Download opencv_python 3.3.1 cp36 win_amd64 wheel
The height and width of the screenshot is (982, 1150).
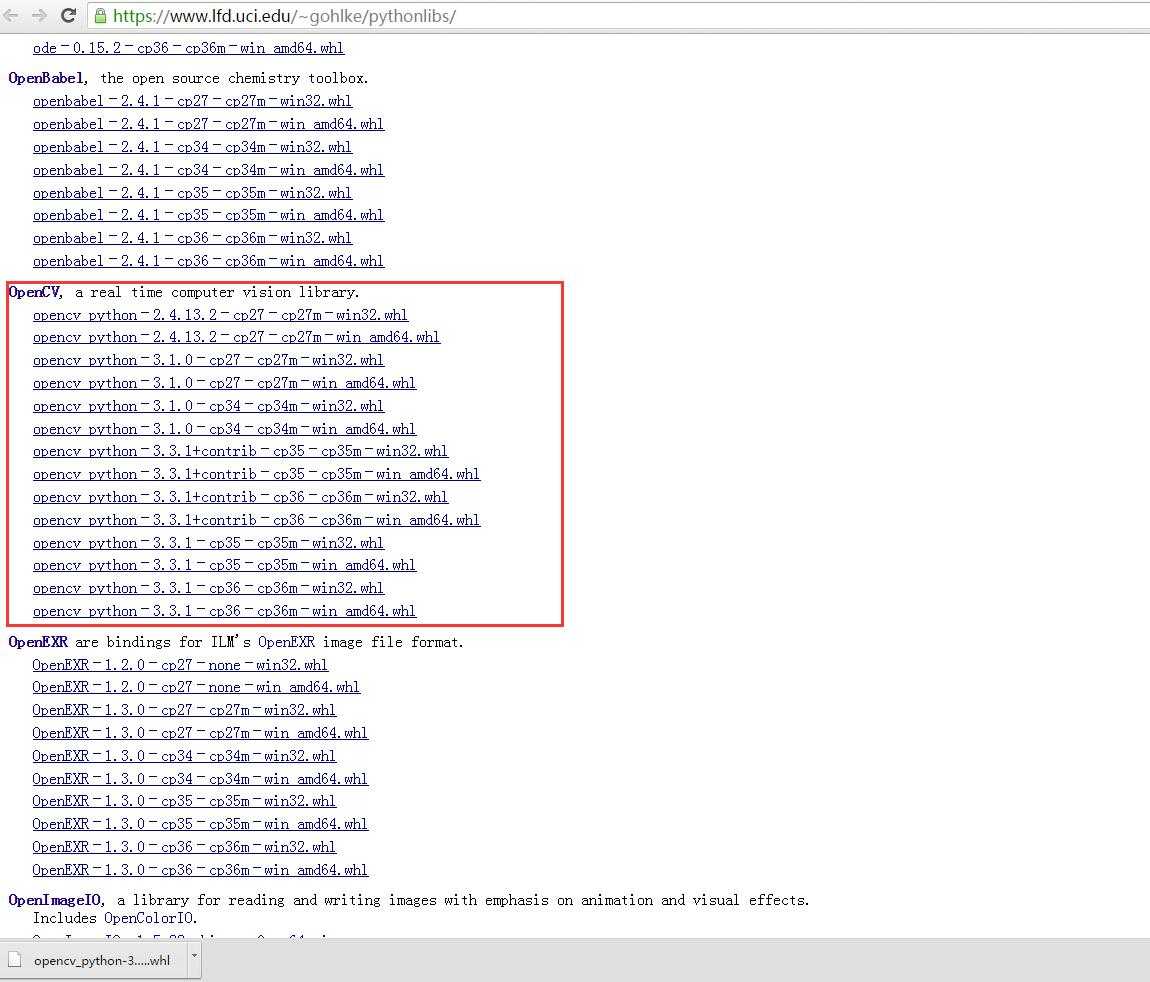click(x=224, y=612)
